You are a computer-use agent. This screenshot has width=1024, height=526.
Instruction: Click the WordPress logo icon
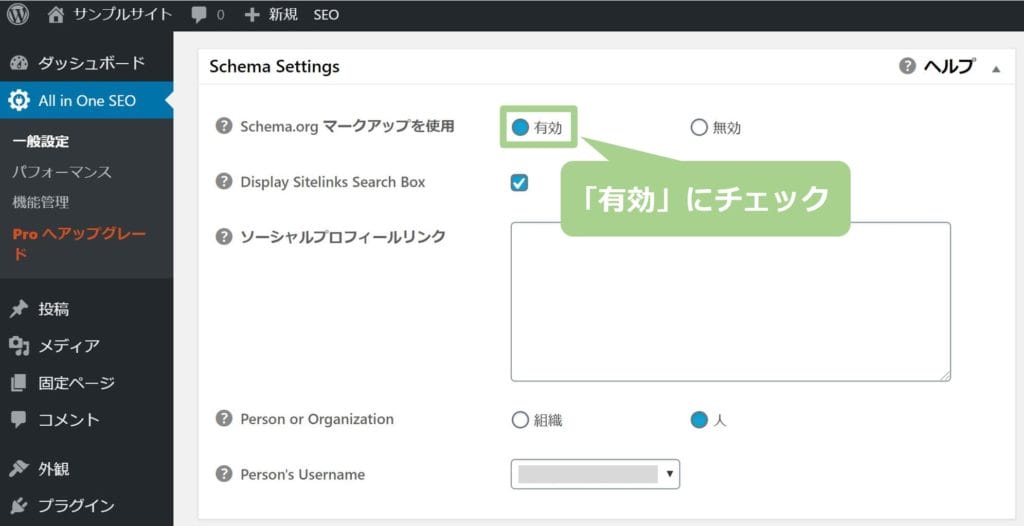(x=18, y=14)
